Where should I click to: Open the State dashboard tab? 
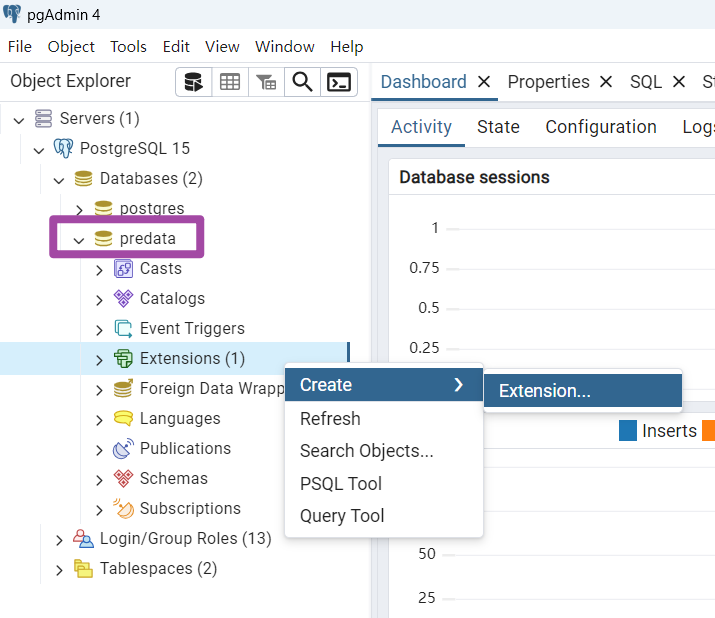pos(498,127)
